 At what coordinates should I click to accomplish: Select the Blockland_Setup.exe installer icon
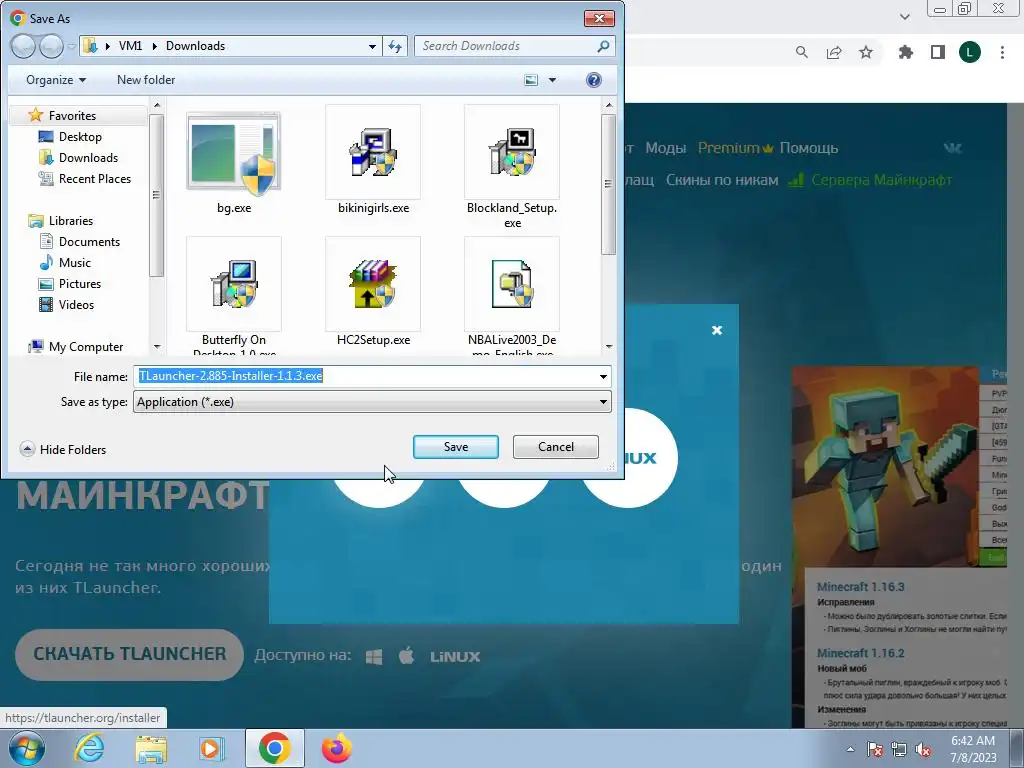[x=512, y=153]
